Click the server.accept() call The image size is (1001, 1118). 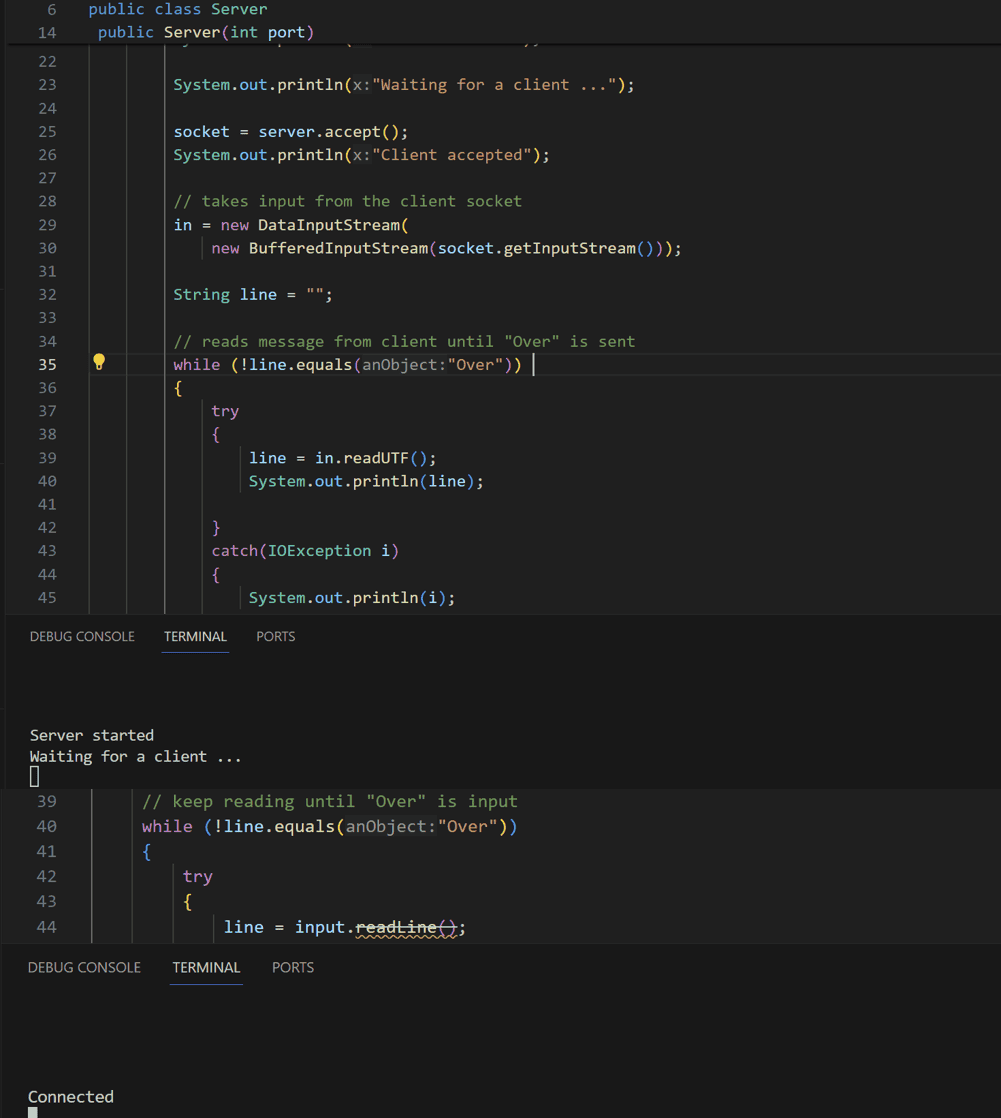(332, 132)
